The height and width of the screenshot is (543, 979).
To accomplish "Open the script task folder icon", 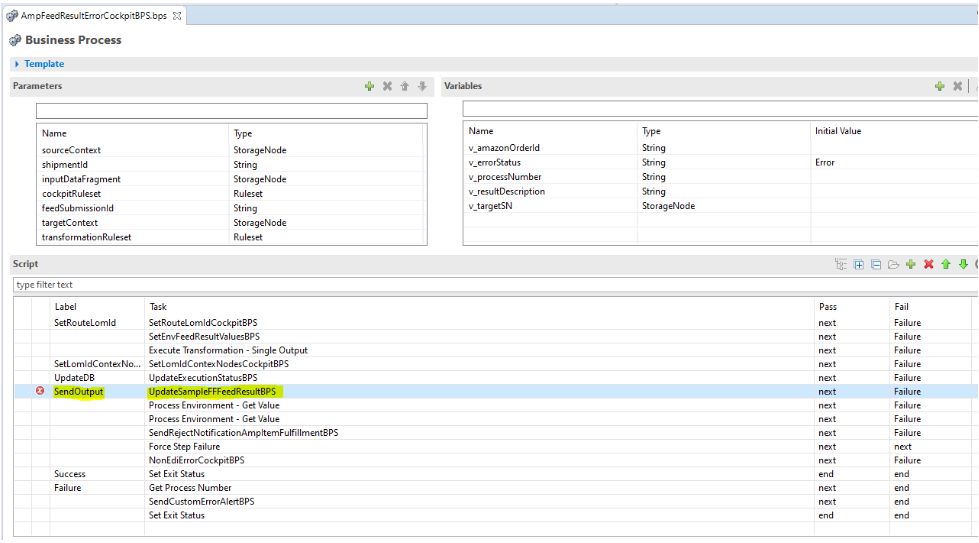I will (893, 265).
